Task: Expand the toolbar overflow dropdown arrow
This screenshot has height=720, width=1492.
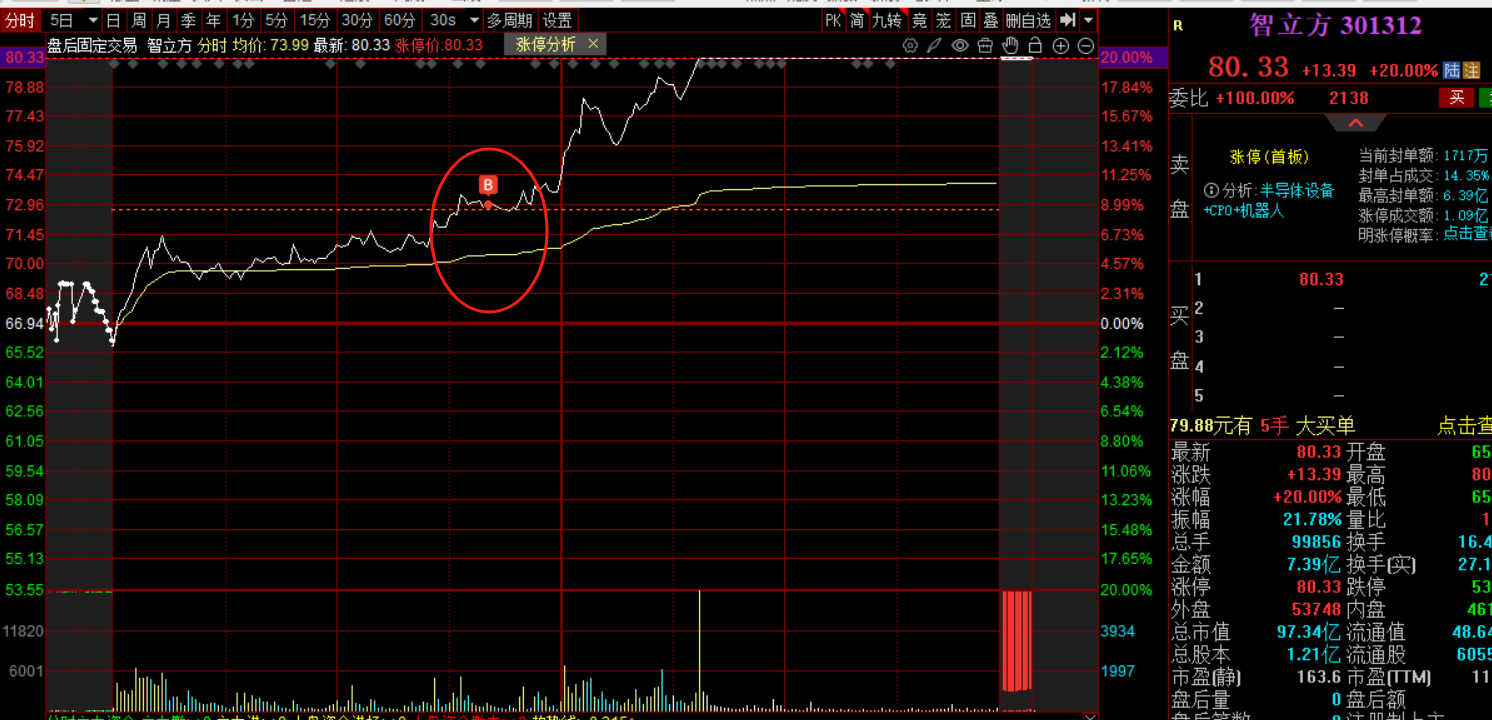Action: point(1089,20)
